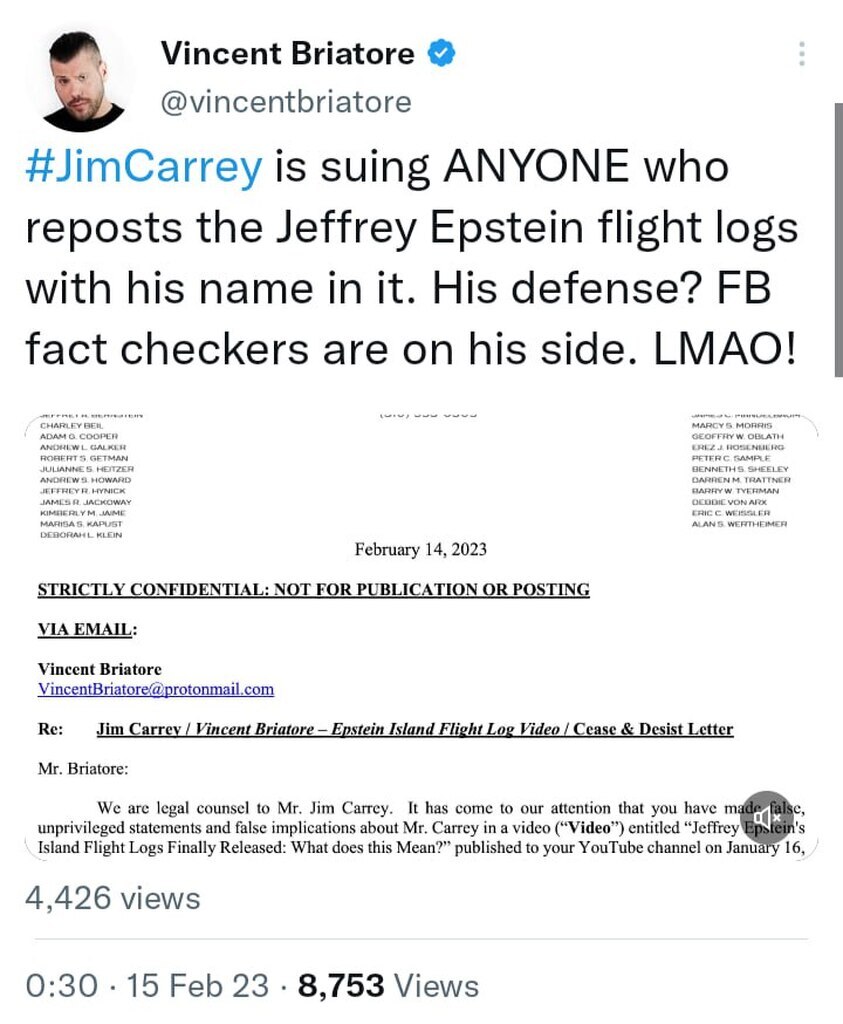Click the STRICTLY CONFIDENTIAL heading in the letter
Image resolution: width=843 pixels, height=1024 pixels.
coord(313,589)
